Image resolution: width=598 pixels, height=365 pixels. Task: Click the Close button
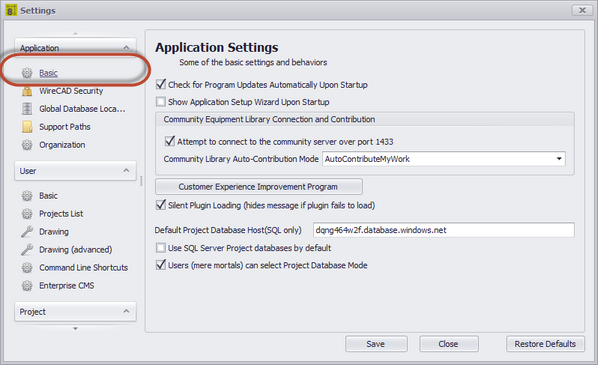coord(448,344)
